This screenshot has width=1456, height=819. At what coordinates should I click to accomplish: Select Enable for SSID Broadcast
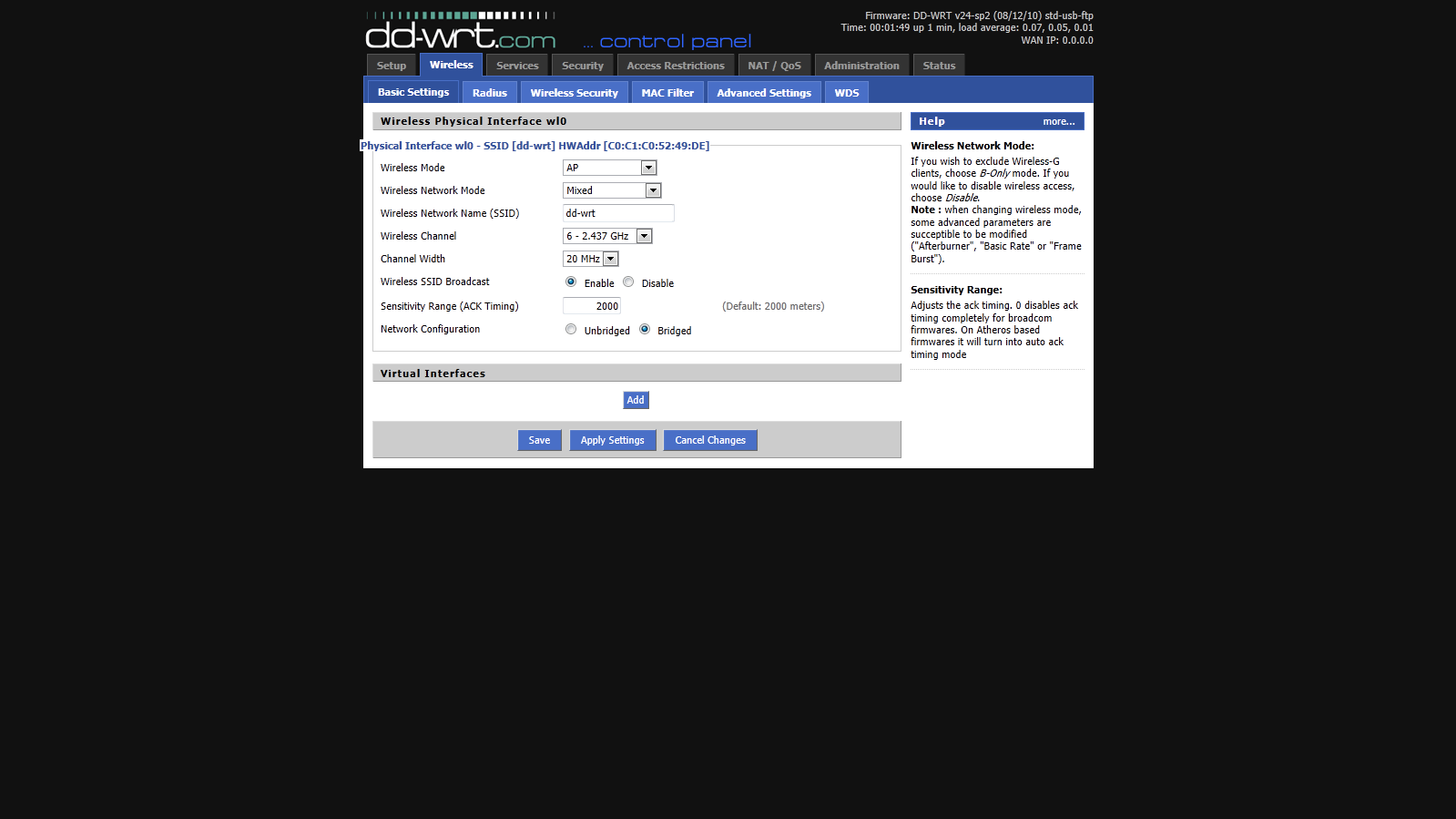click(571, 282)
